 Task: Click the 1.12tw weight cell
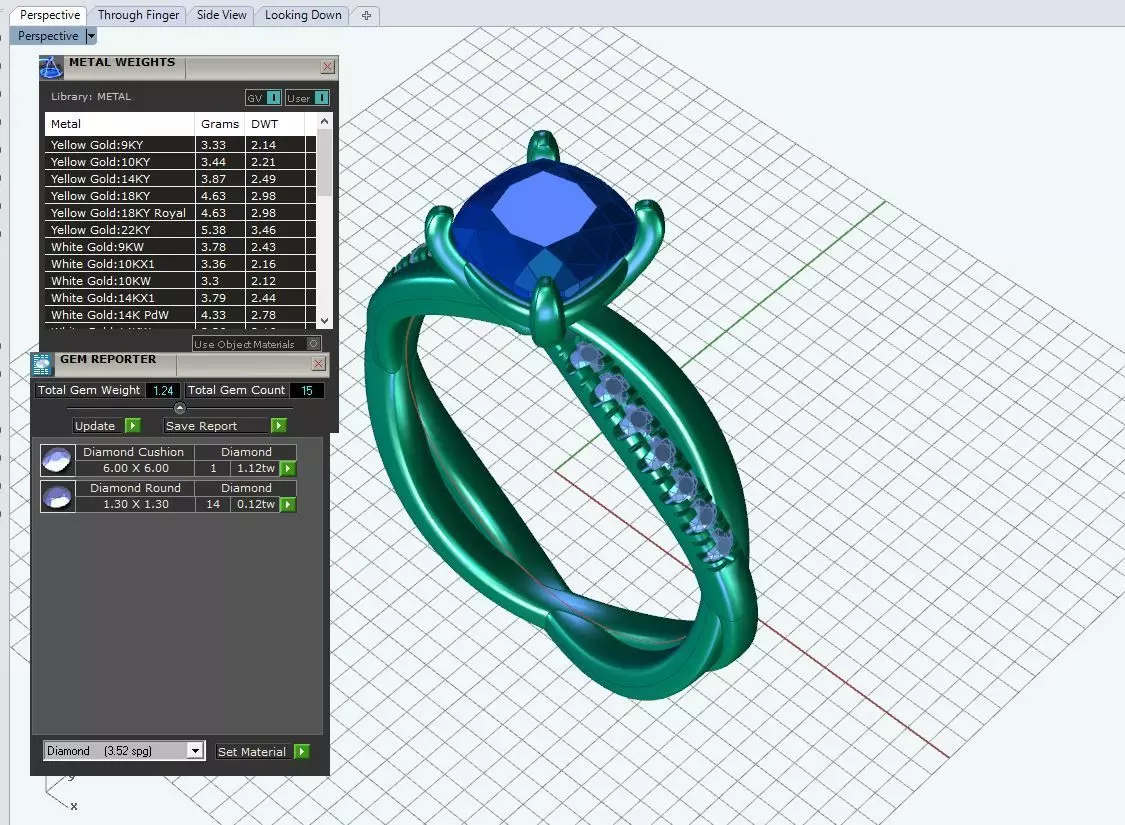pos(256,468)
